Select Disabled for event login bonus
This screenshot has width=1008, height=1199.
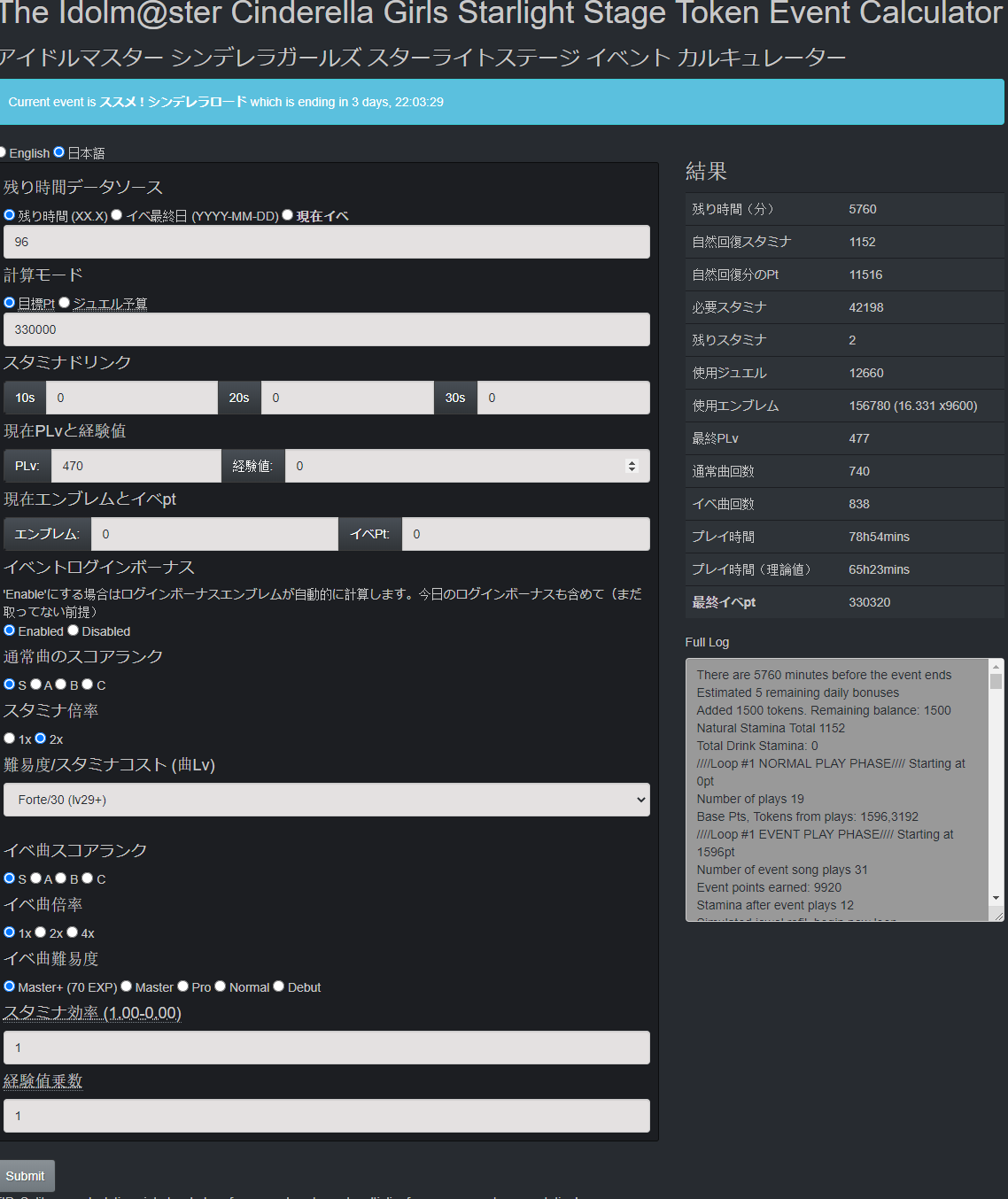click(74, 630)
